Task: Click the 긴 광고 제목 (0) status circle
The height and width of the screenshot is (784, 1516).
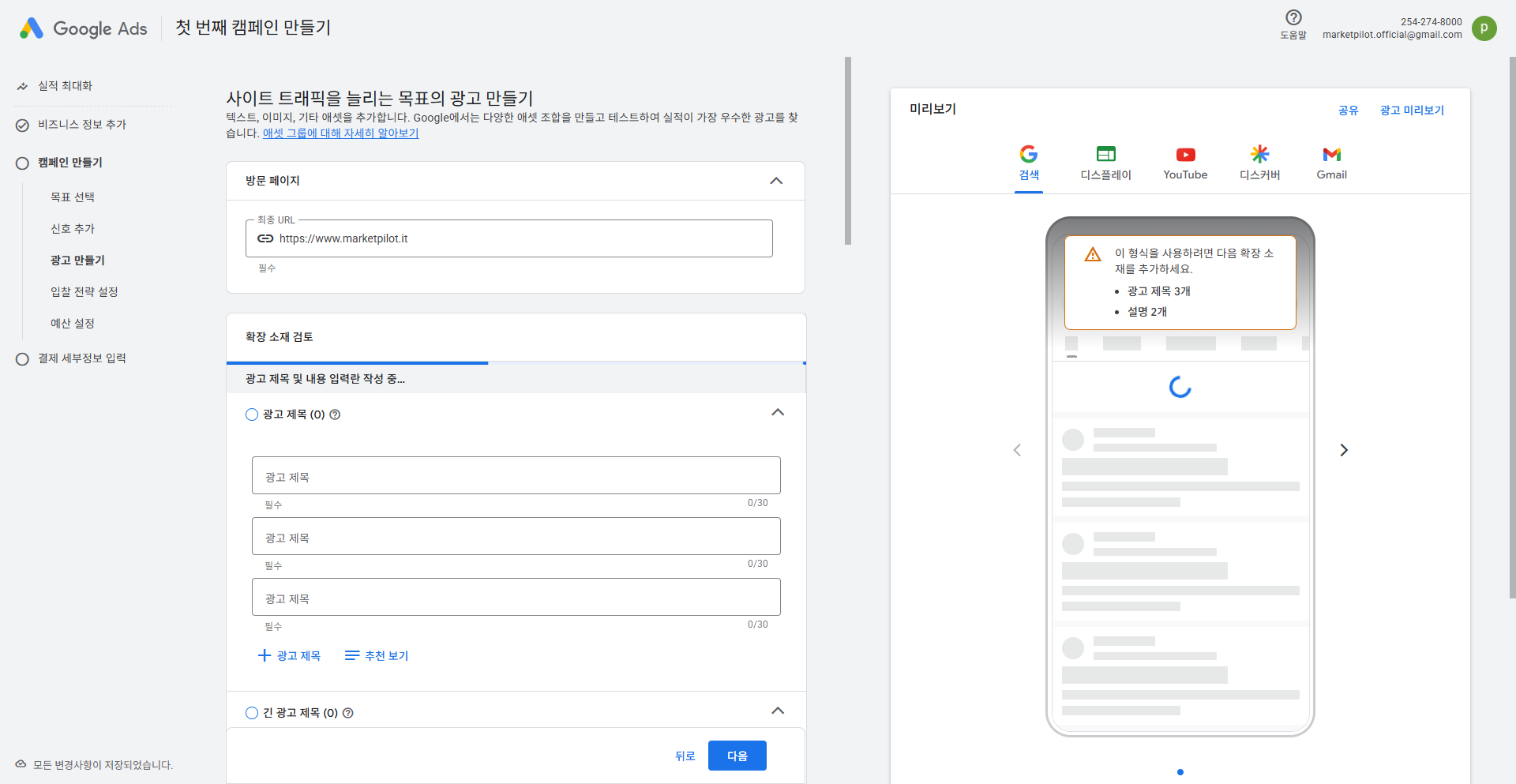Action: coord(252,713)
